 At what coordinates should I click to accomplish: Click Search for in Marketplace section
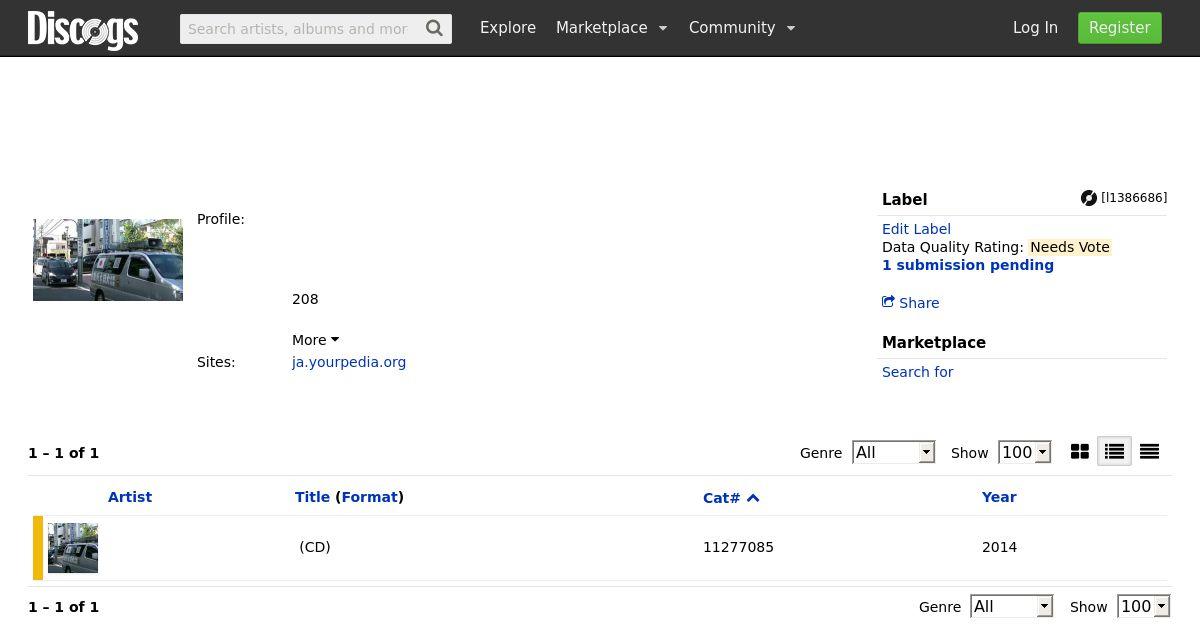tap(917, 372)
